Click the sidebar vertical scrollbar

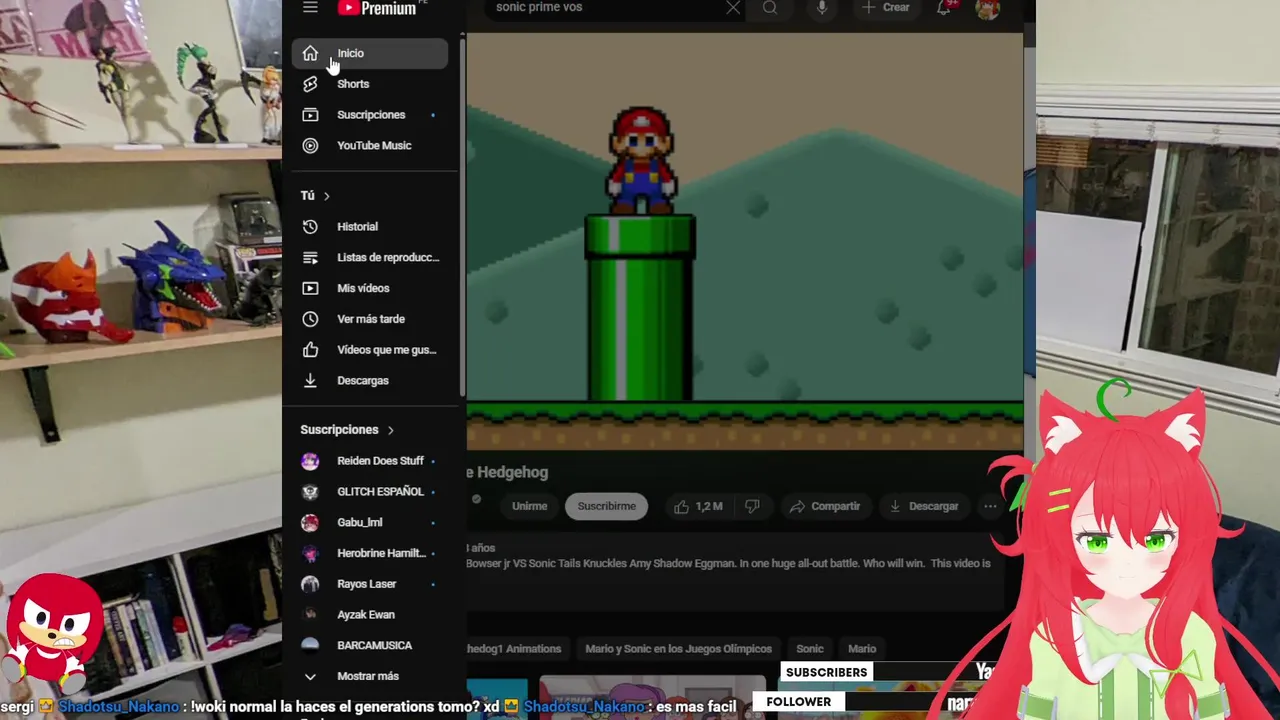[x=461, y=216]
